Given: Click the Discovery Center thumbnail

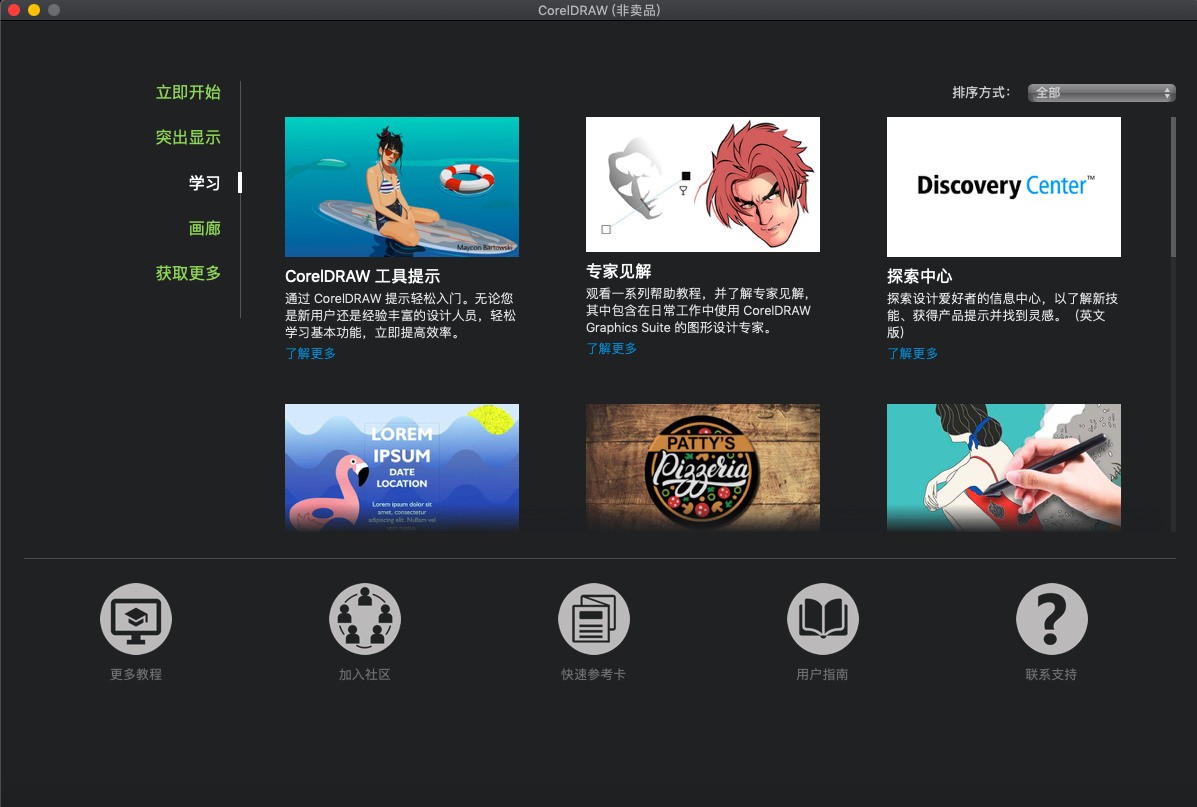Looking at the screenshot, I should pyautogui.click(x=1004, y=187).
